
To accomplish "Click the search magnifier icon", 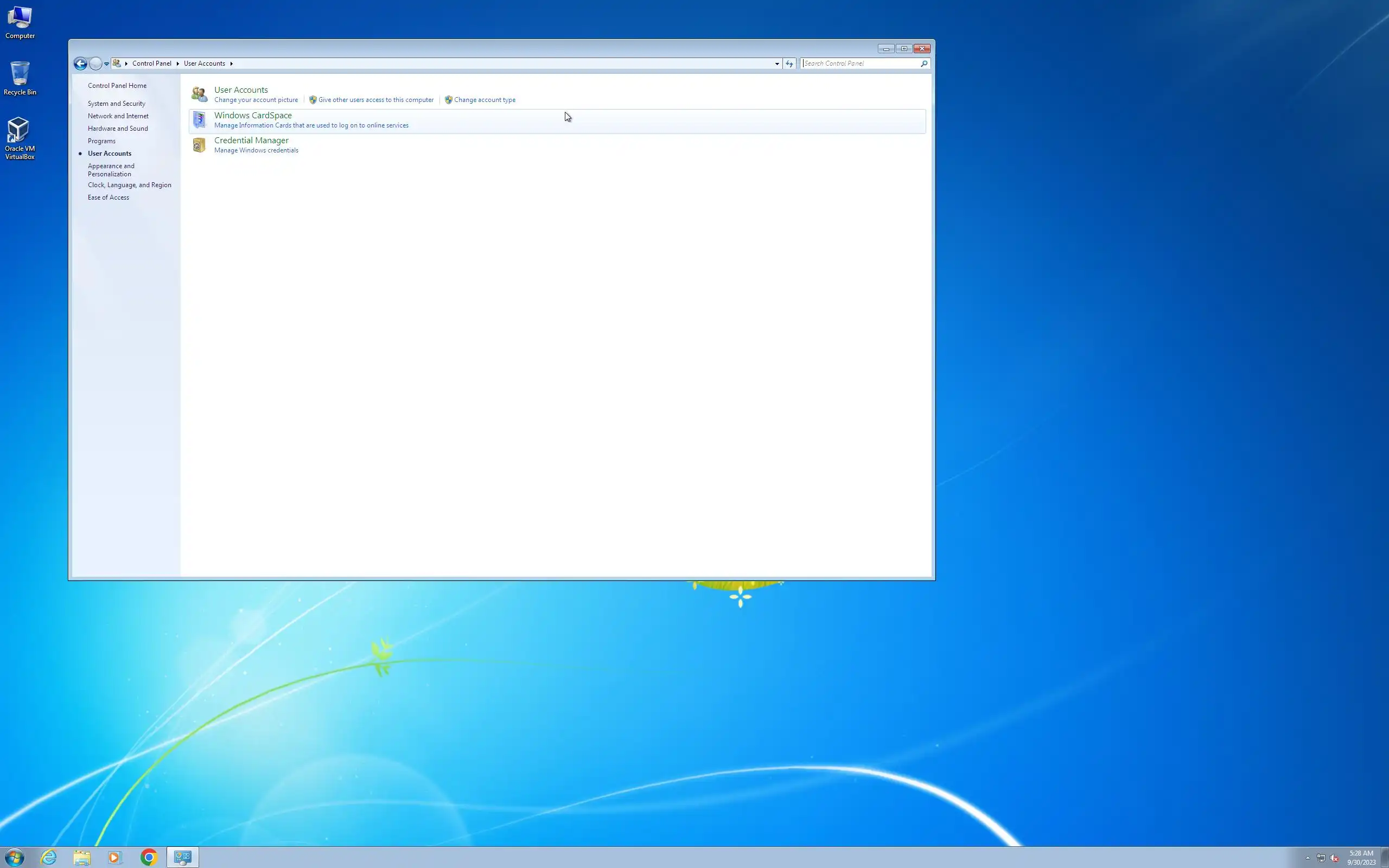I will (x=923, y=63).
